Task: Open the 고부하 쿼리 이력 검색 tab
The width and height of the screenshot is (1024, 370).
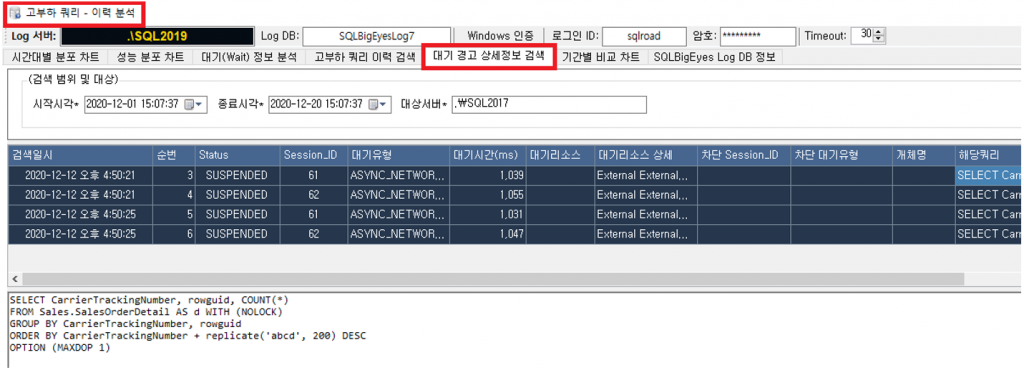Action: pyautogui.click(x=364, y=57)
